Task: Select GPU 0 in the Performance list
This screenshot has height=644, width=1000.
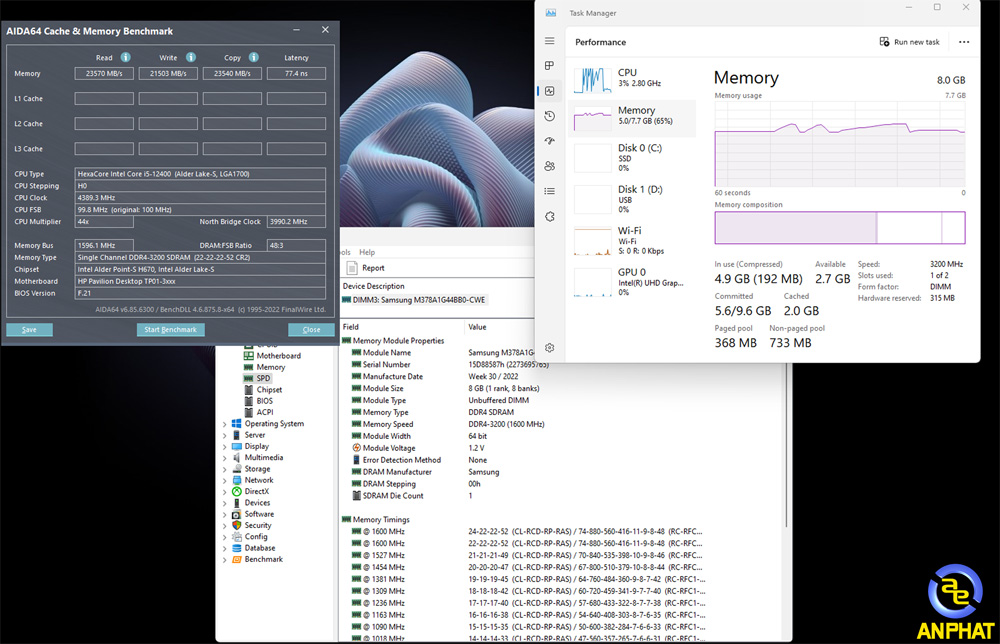Action: (x=631, y=282)
